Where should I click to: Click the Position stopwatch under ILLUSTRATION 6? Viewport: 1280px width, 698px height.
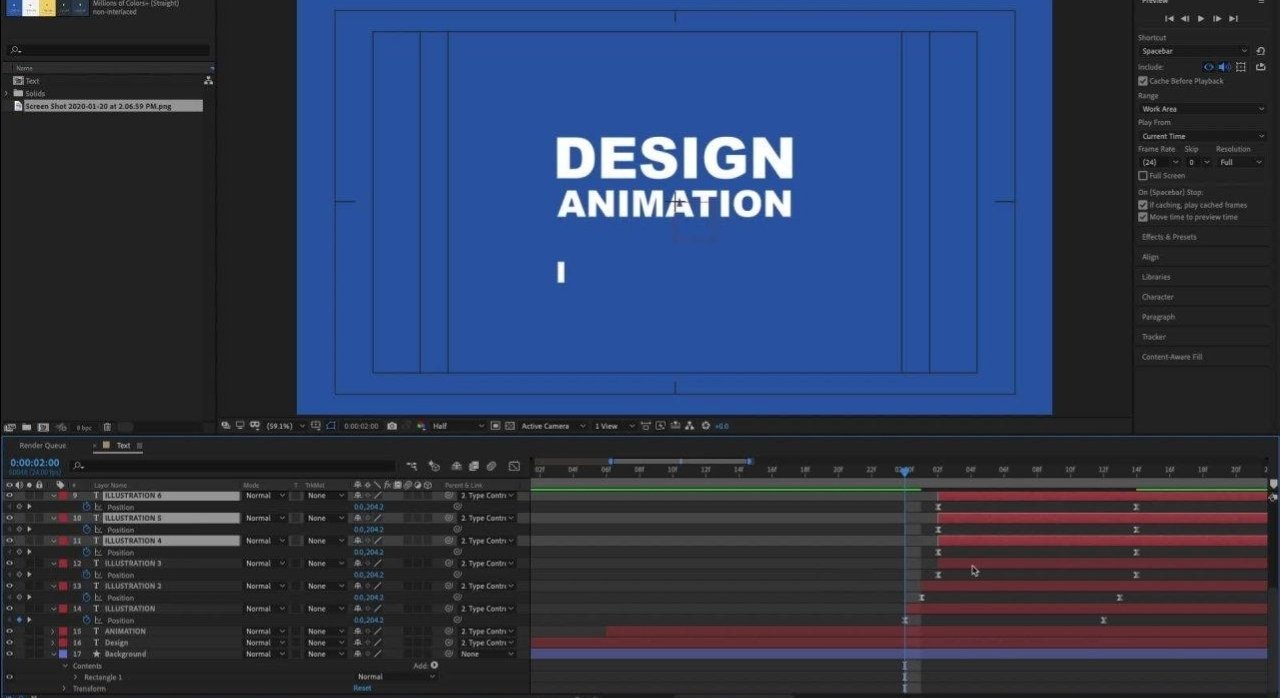click(86, 507)
